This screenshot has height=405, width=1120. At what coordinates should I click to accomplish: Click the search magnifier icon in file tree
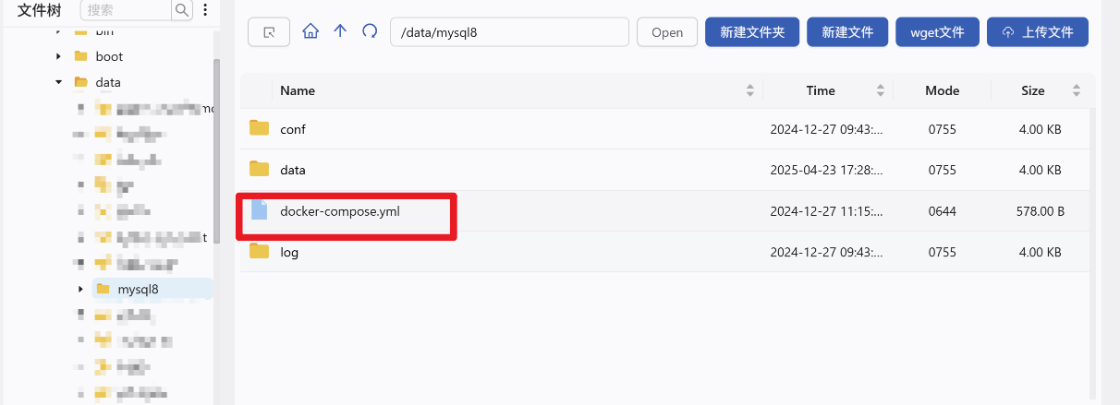pos(181,10)
